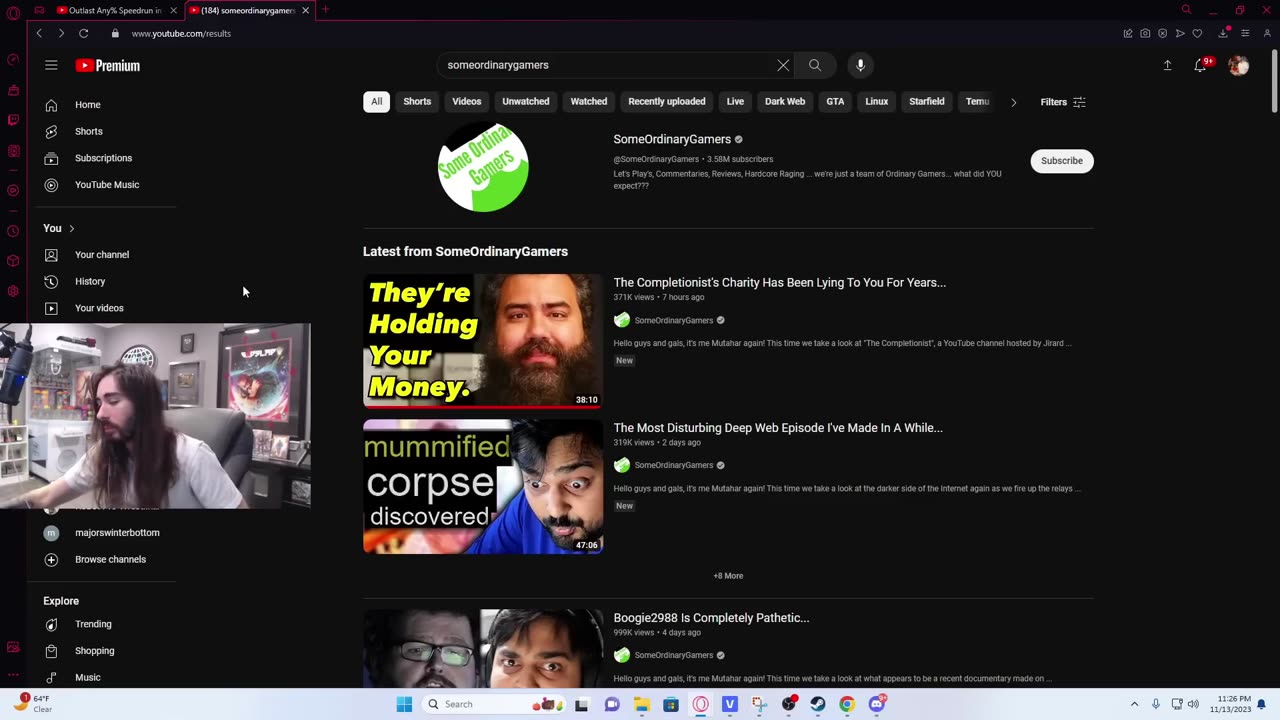Open the browser downloads icon
The width and height of the screenshot is (1280, 720).
pyautogui.click(x=1223, y=33)
